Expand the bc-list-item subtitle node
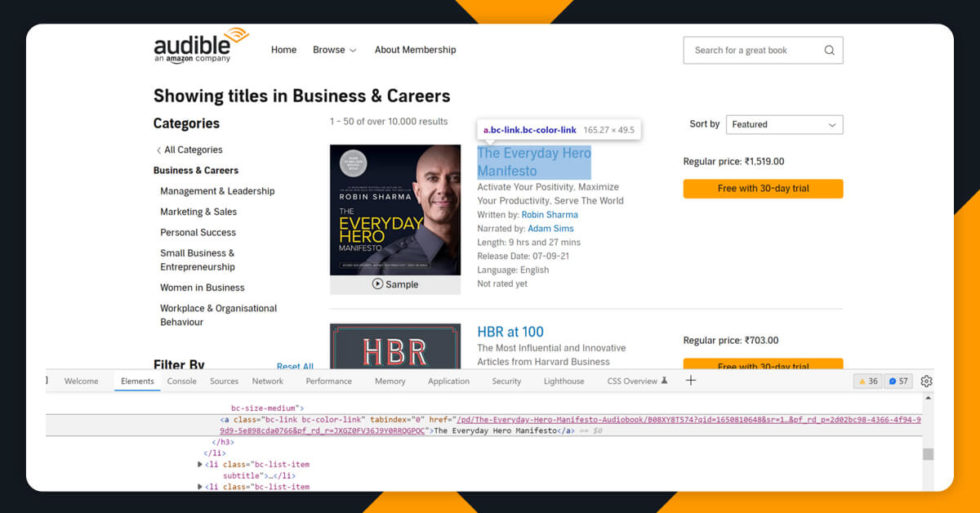This screenshot has height=513, width=980. 199,464
